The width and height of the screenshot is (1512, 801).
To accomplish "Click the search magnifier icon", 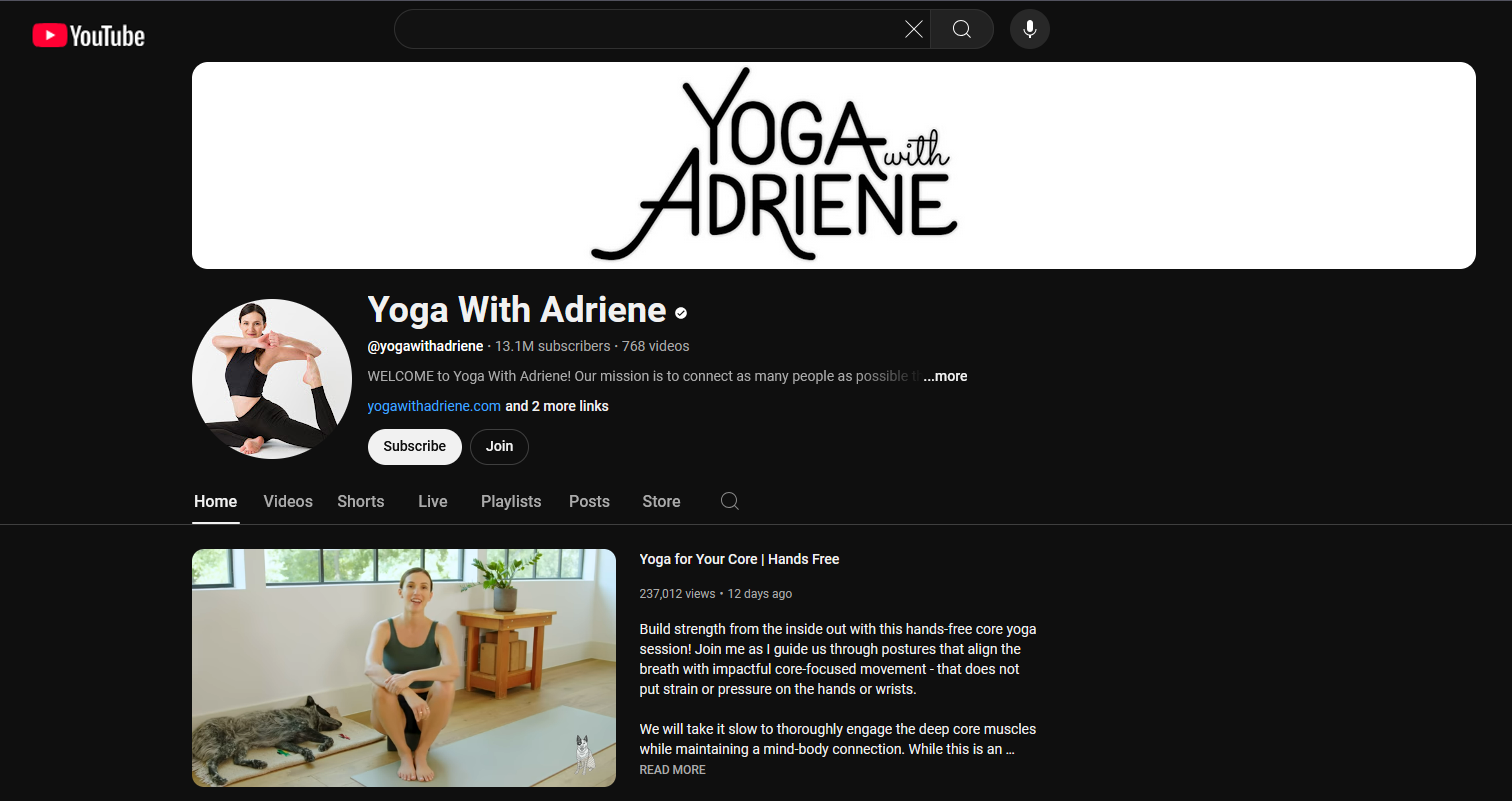I will pyautogui.click(x=961, y=29).
